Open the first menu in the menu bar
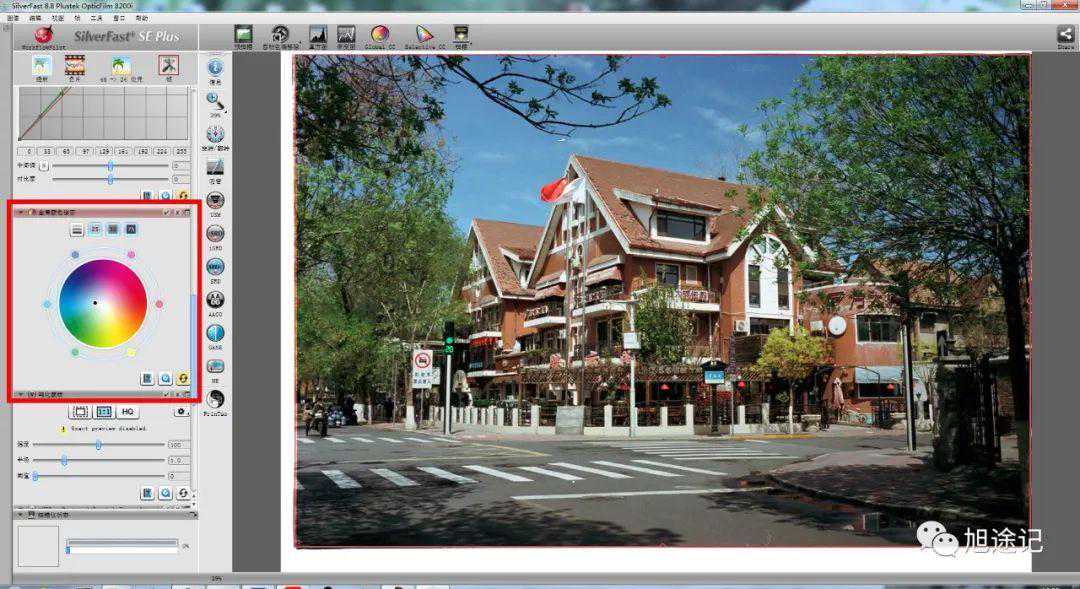 tap(13, 18)
